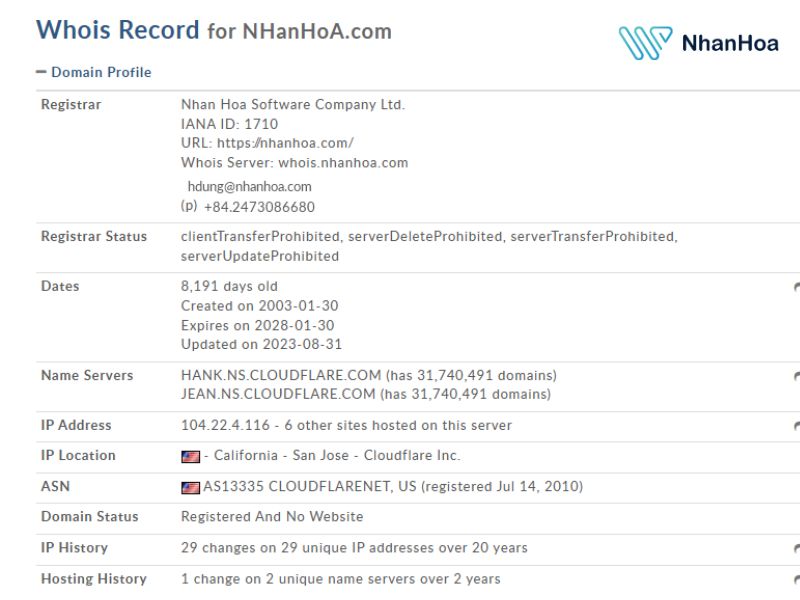This screenshot has height=600, width=800.
Task: Open the https://nhanhoa.com/ registrar URL
Action: click(285, 143)
